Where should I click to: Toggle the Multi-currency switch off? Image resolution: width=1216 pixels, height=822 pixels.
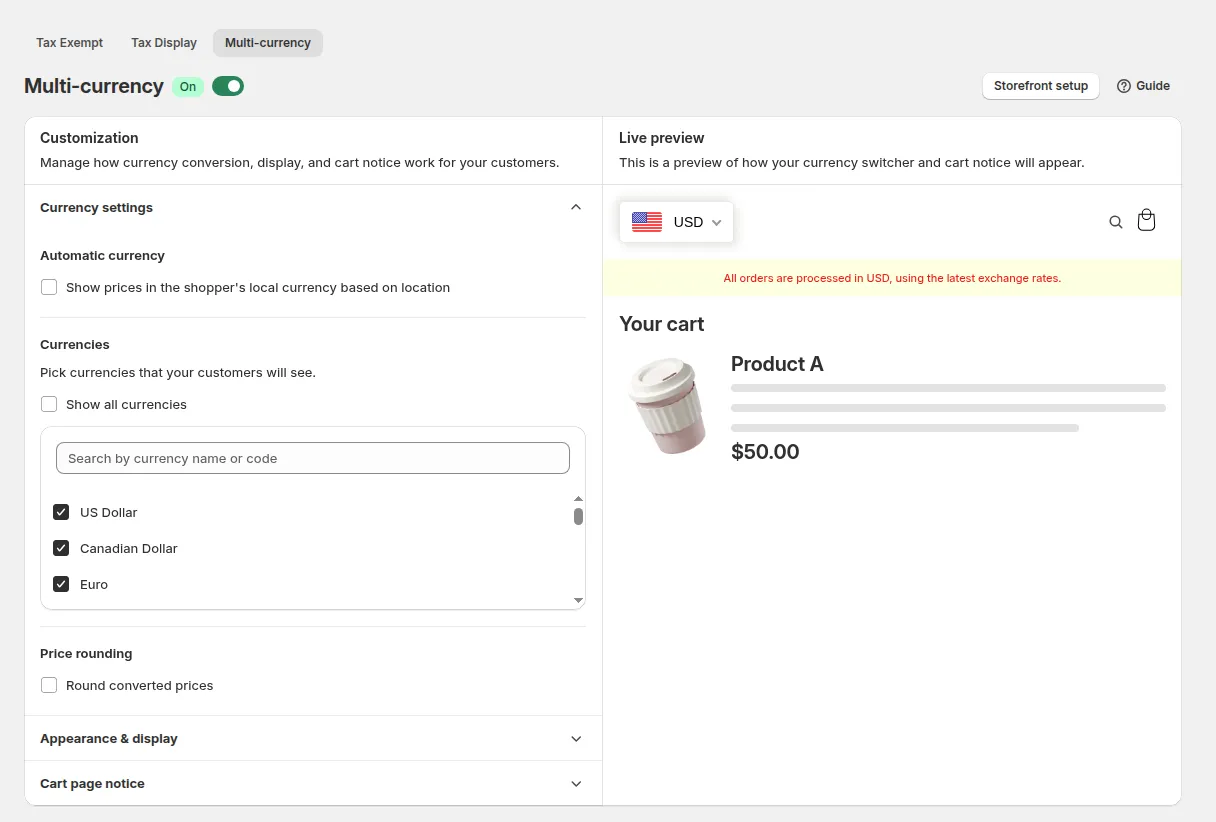pos(228,86)
